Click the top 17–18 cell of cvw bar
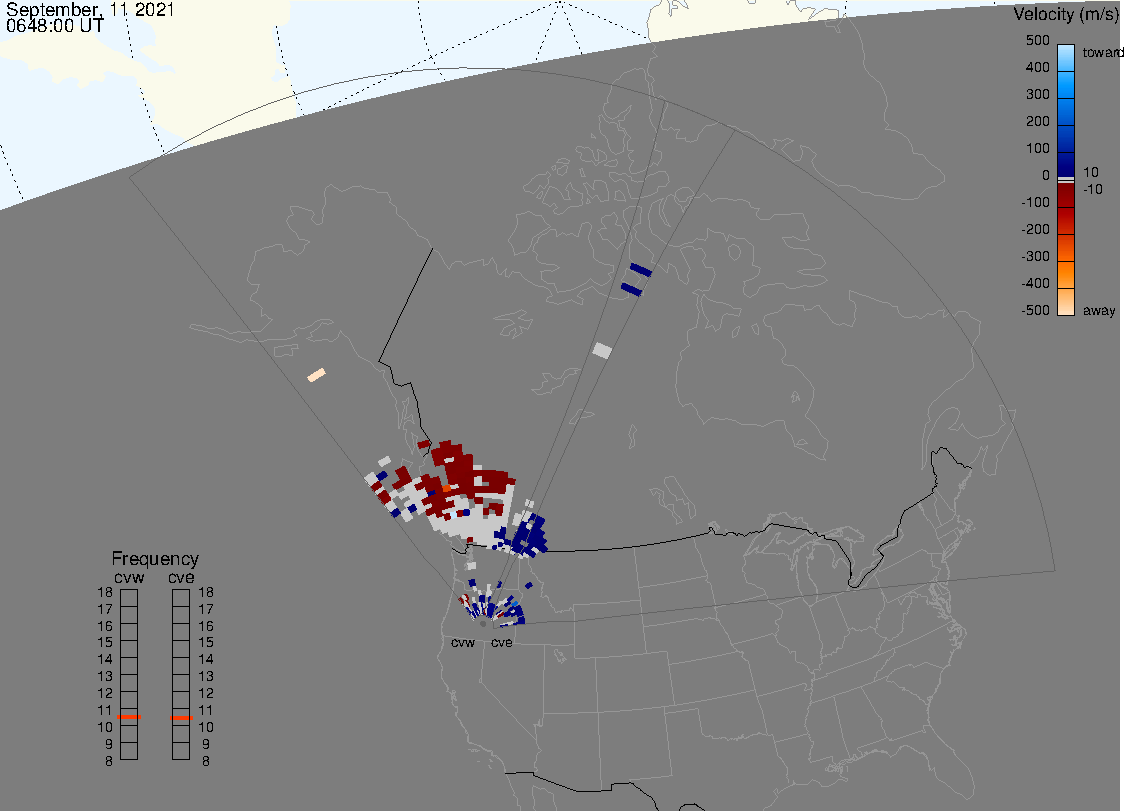Viewport: 1124px width, 811px height. pyautogui.click(x=129, y=598)
